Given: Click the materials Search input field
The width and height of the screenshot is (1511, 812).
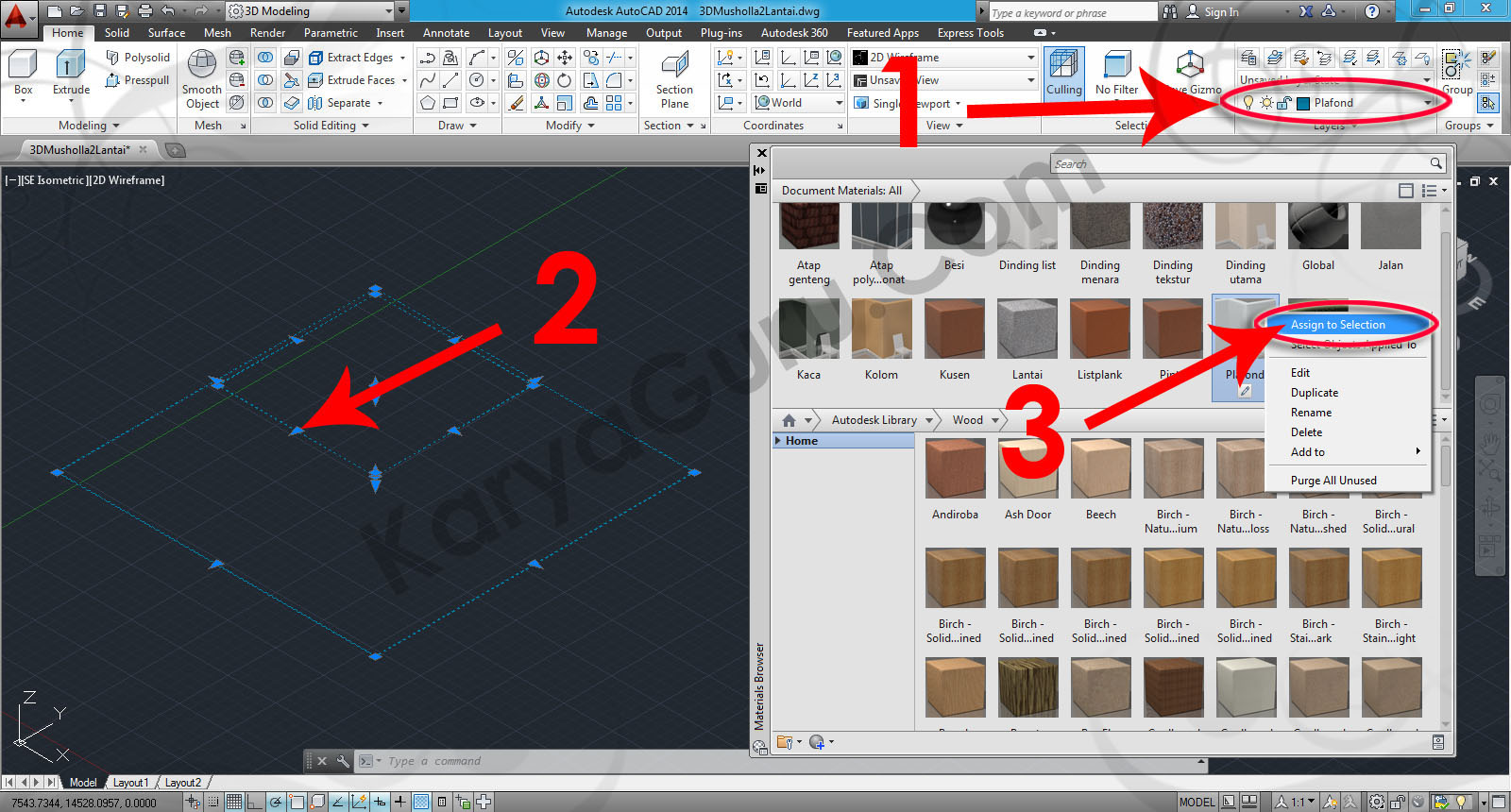Looking at the screenshot, I should (x=1239, y=164).
